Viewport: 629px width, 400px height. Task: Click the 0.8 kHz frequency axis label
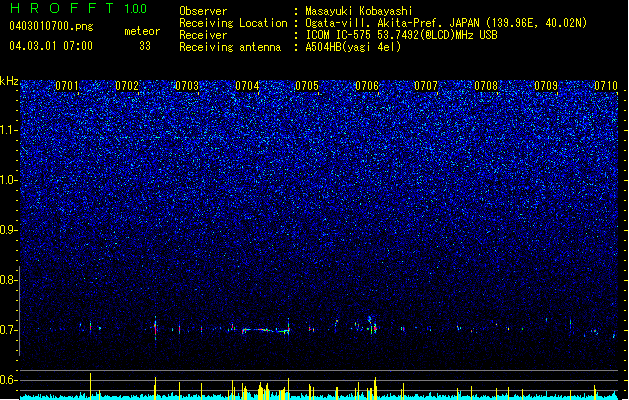coord(9,280)
